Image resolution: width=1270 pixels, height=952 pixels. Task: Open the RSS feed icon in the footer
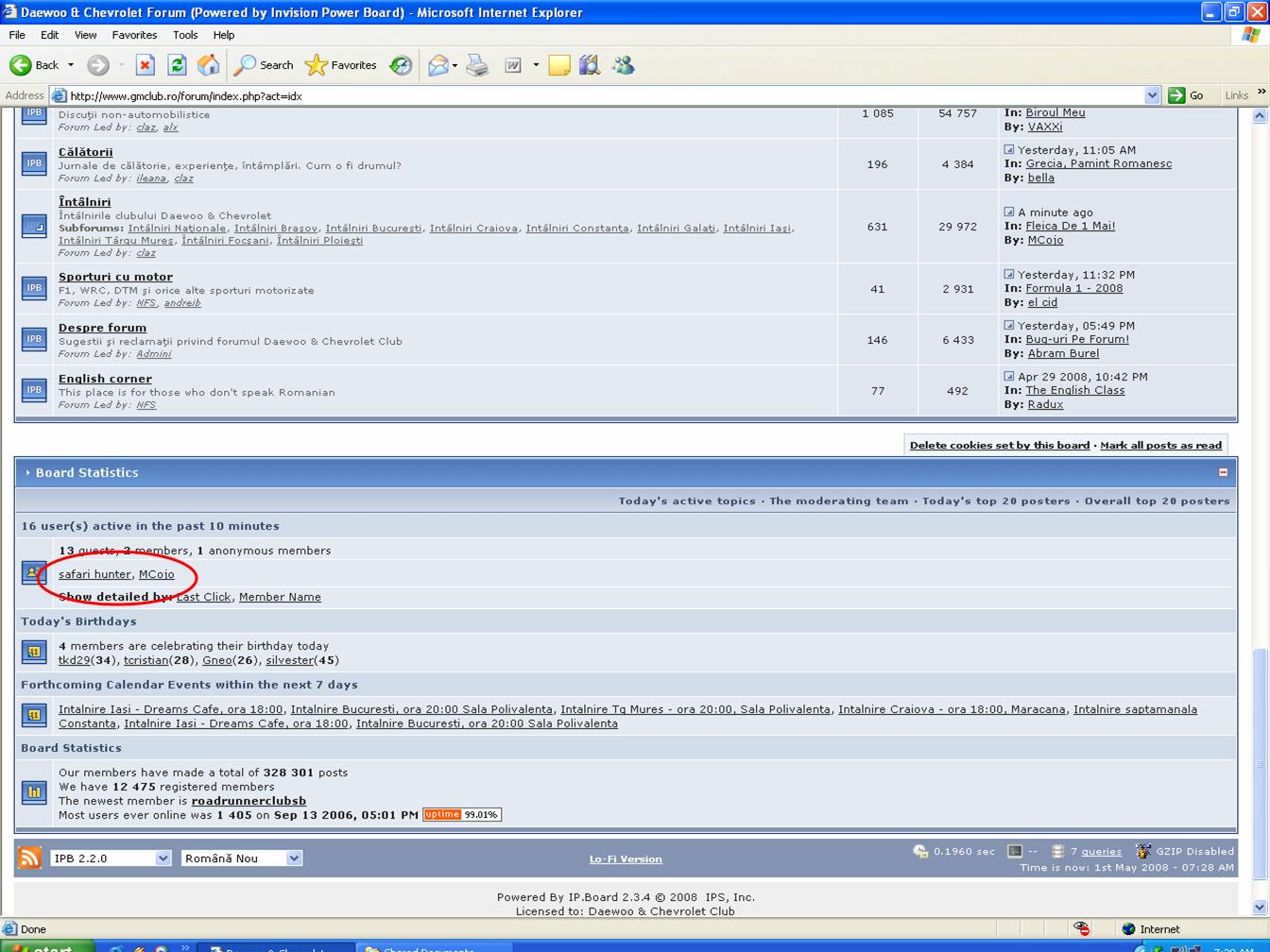click(29, 858)
